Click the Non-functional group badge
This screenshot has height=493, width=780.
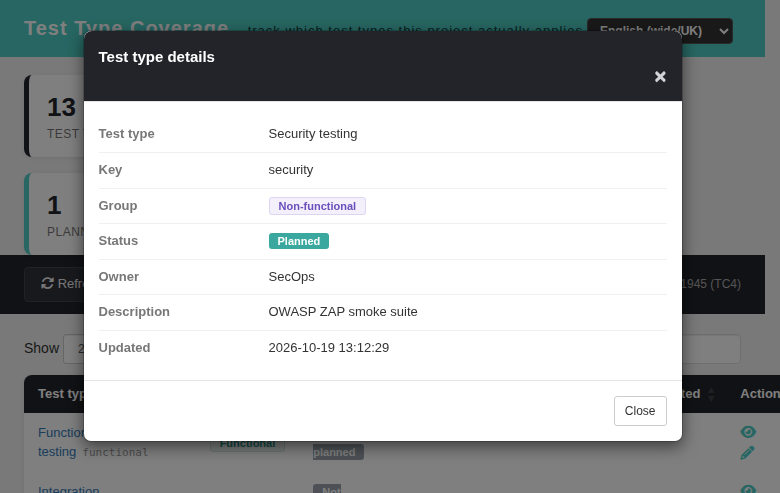point(317,206)
